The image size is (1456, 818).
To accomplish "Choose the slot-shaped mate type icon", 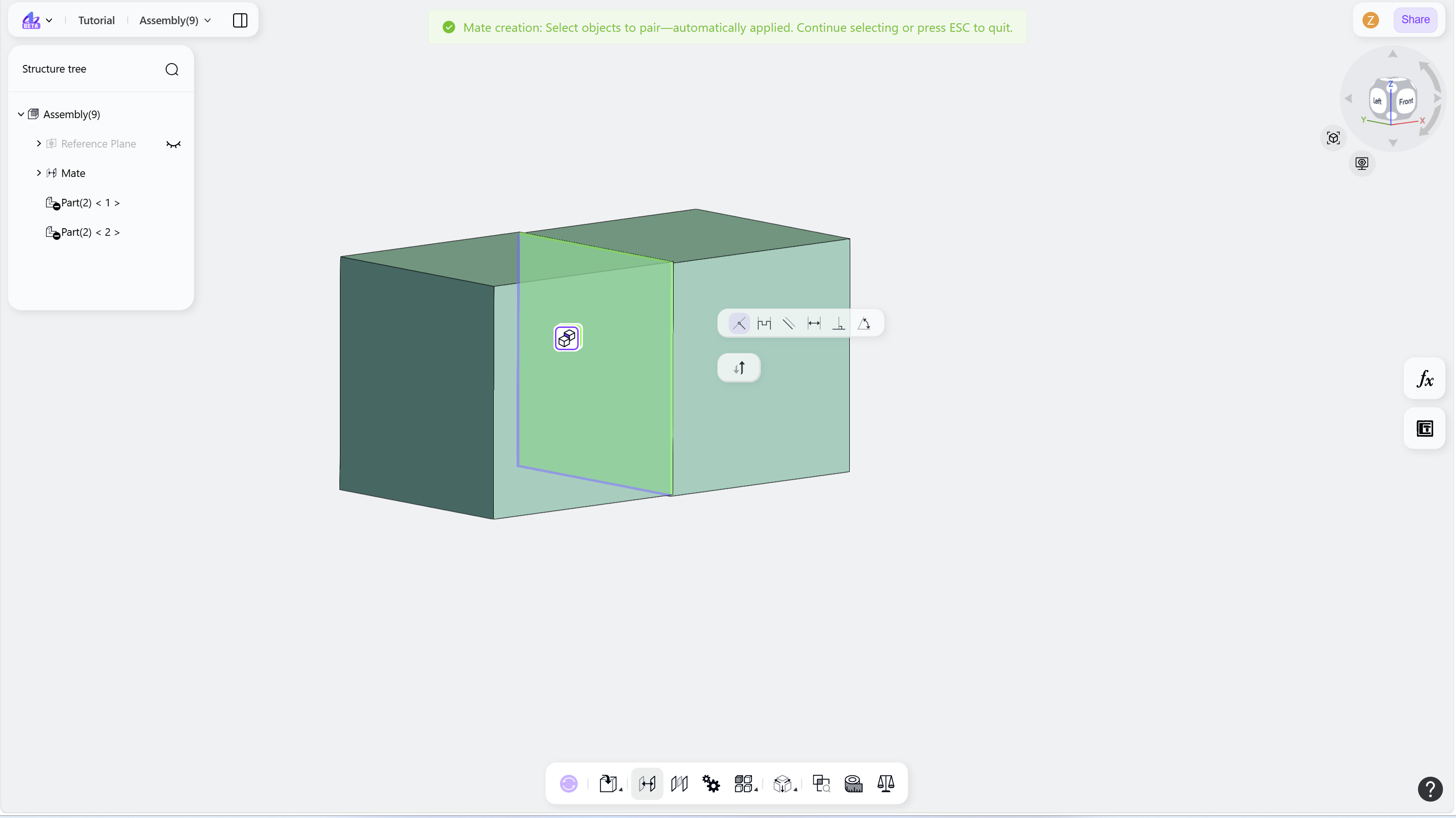I will [764, 324].
